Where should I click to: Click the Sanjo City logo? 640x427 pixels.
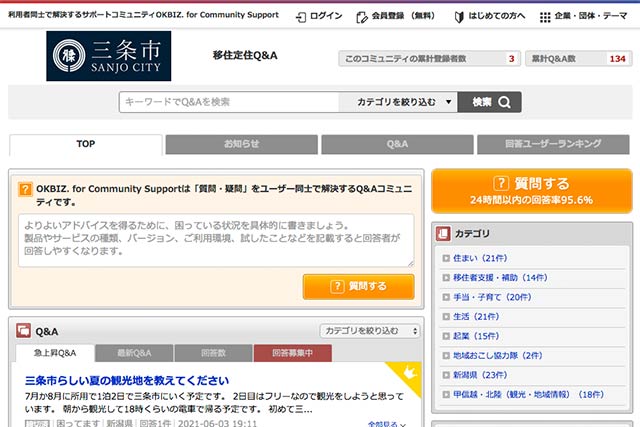109,56
